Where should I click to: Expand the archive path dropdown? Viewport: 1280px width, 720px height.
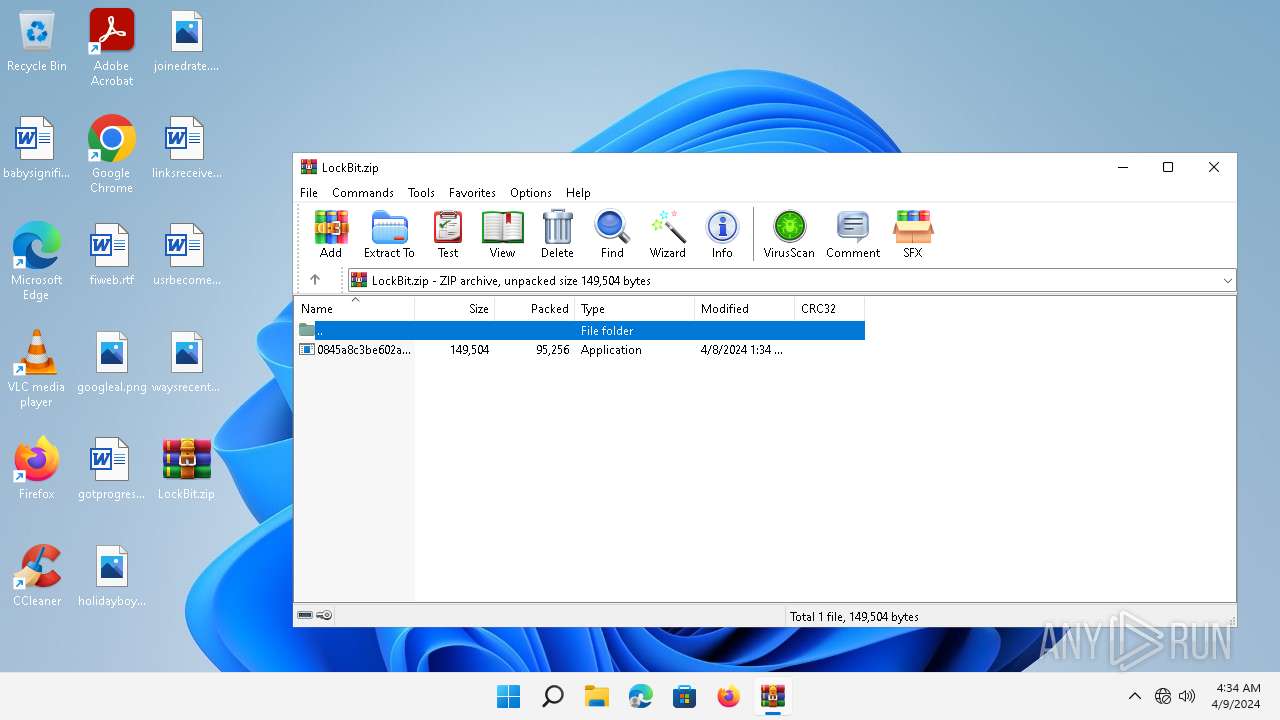tap(1228, 281)
